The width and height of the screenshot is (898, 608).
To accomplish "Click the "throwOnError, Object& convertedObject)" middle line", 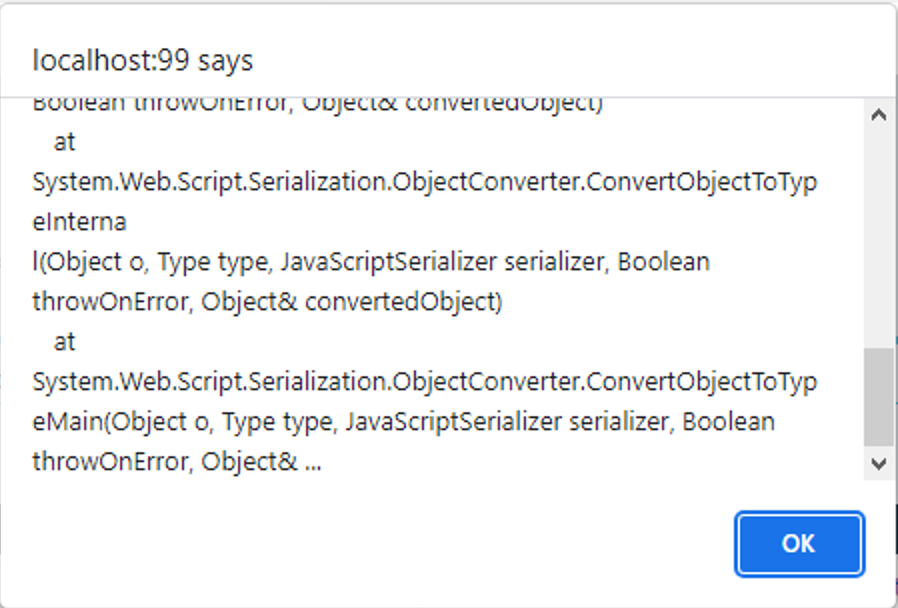I will click(x=267, y=302).
